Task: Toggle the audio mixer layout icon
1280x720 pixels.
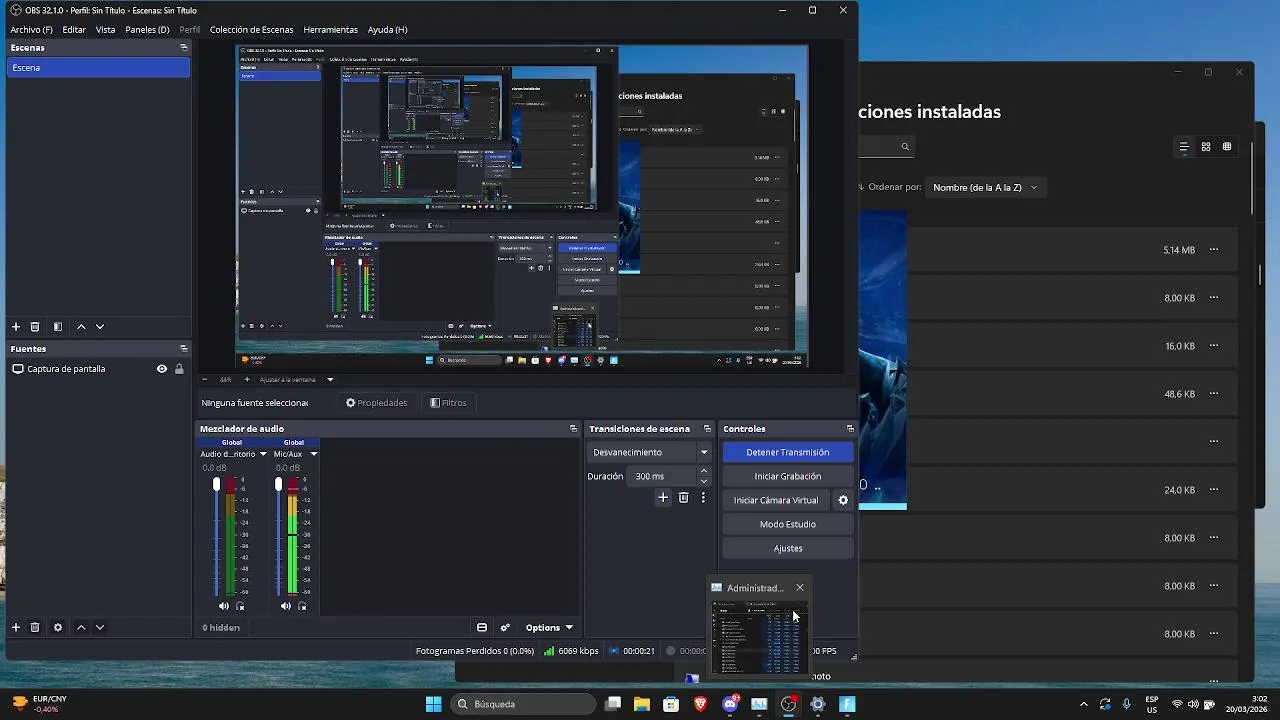Action: [x=482, y=628]
